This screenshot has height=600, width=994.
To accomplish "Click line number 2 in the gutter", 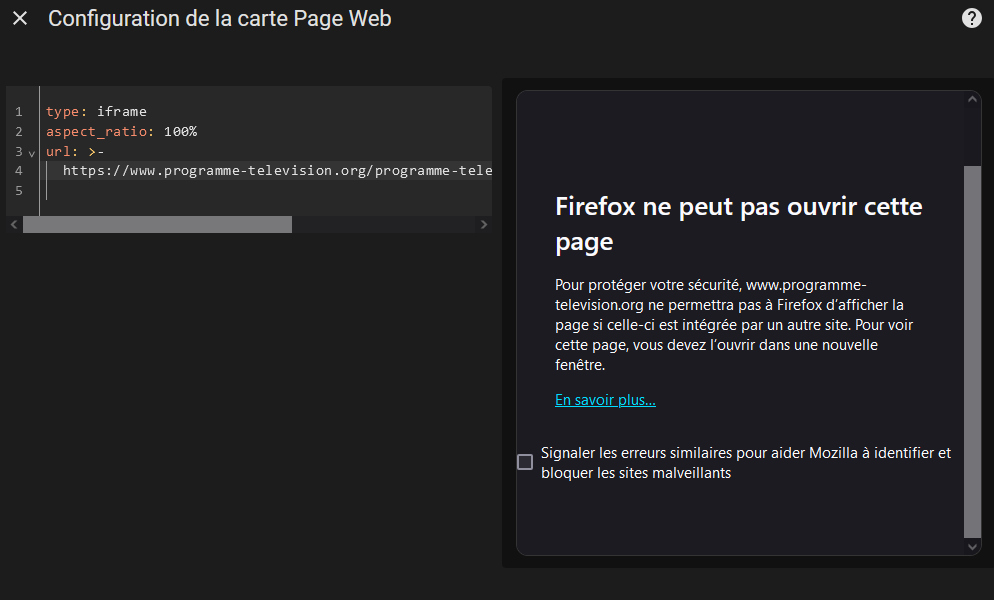I will pyautogui.click(x=19, y=131).
